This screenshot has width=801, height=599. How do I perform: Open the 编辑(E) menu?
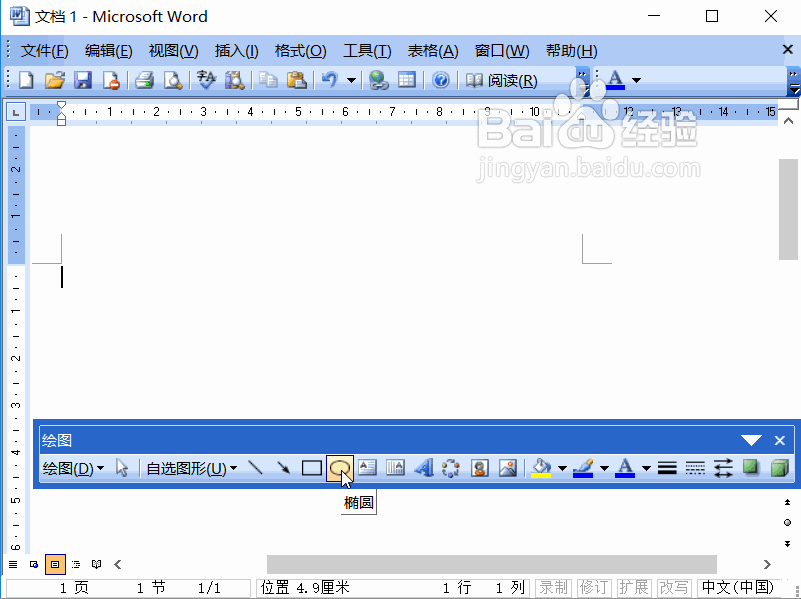[108, 51]
